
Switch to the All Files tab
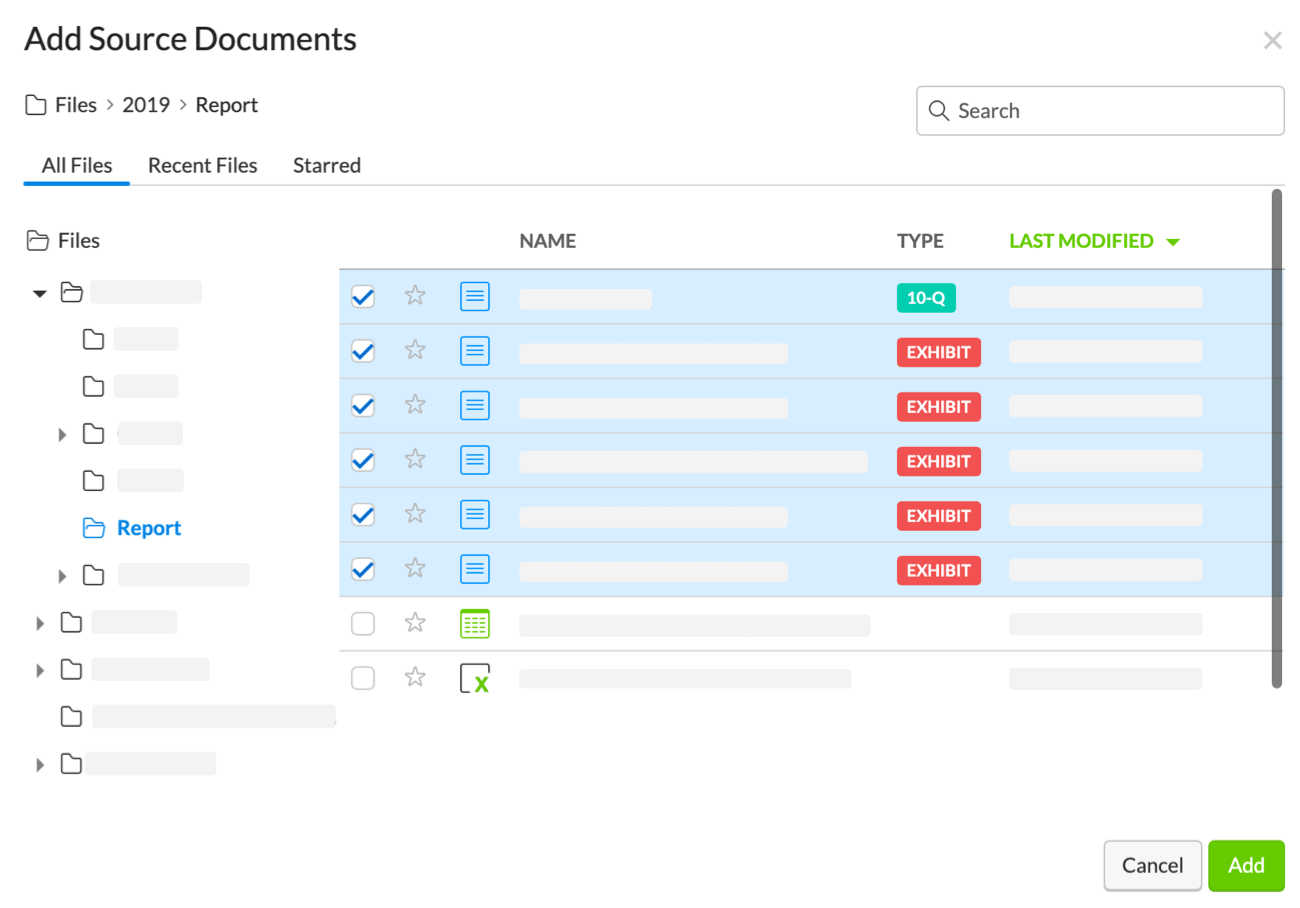point(77,165)
